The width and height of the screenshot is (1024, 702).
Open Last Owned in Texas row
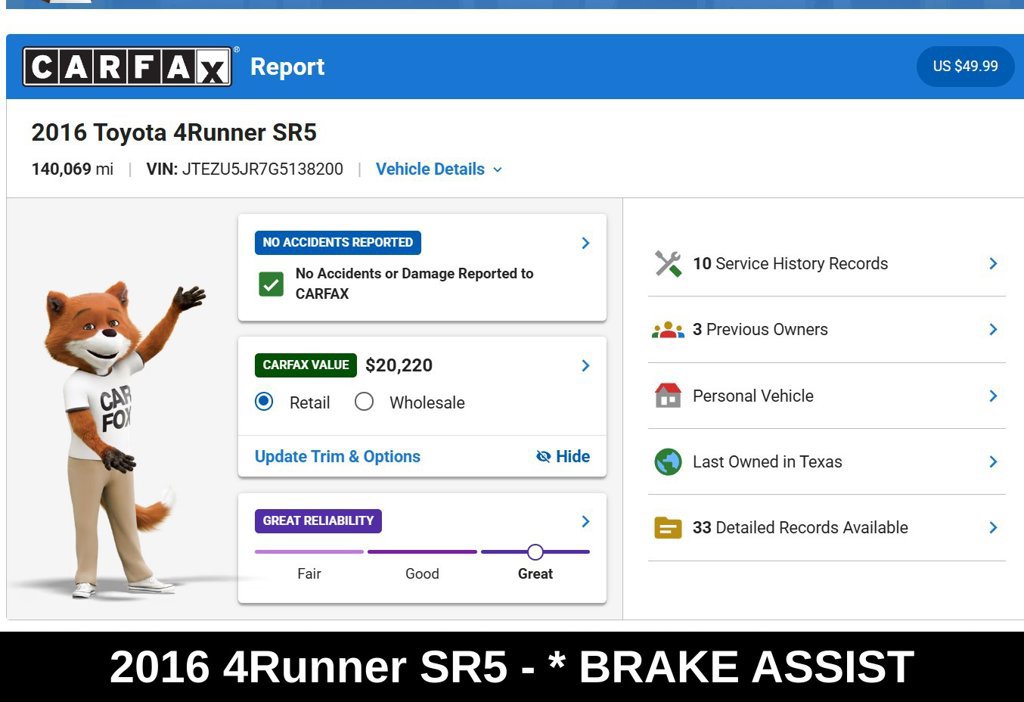coord(826,462)
